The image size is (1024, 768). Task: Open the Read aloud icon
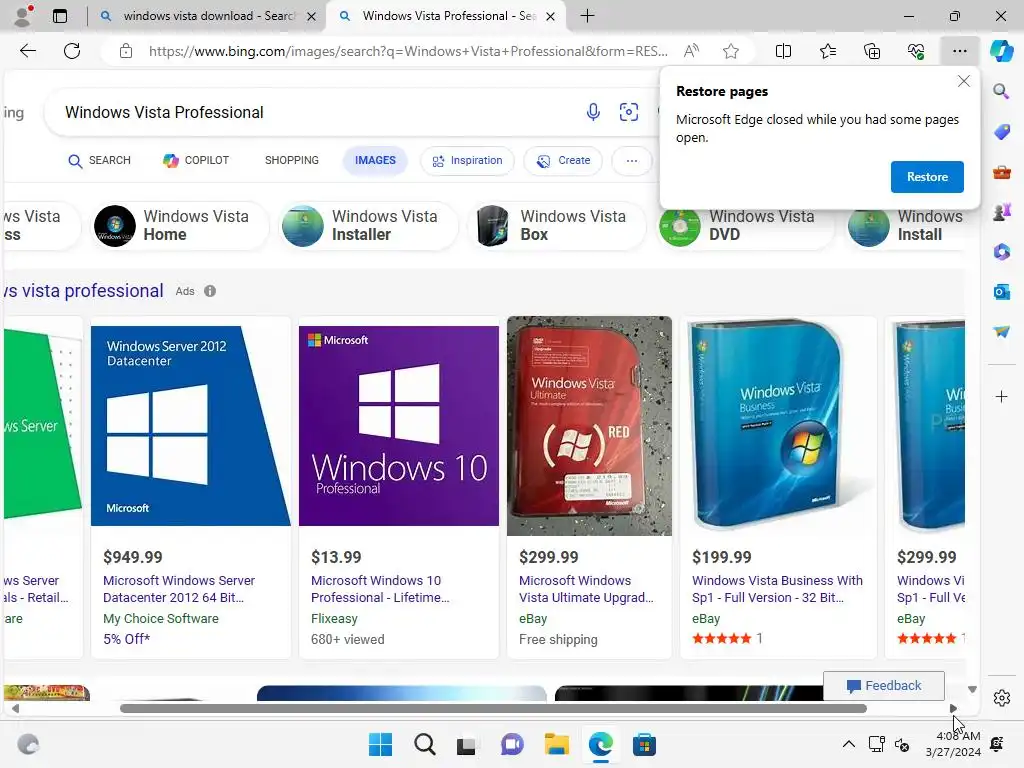pyautogui.click(x=691, y=51)
